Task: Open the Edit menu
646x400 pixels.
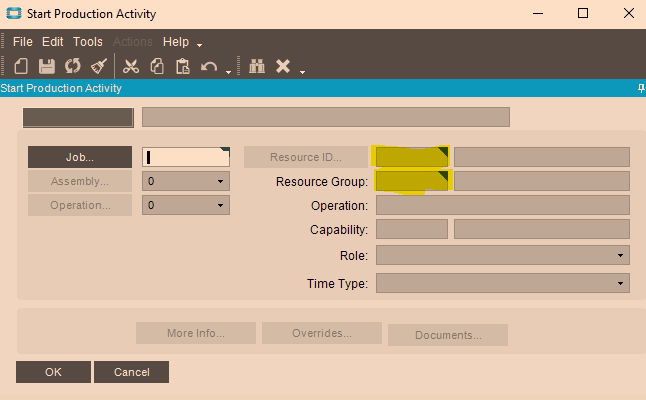Action: (53, 42)
